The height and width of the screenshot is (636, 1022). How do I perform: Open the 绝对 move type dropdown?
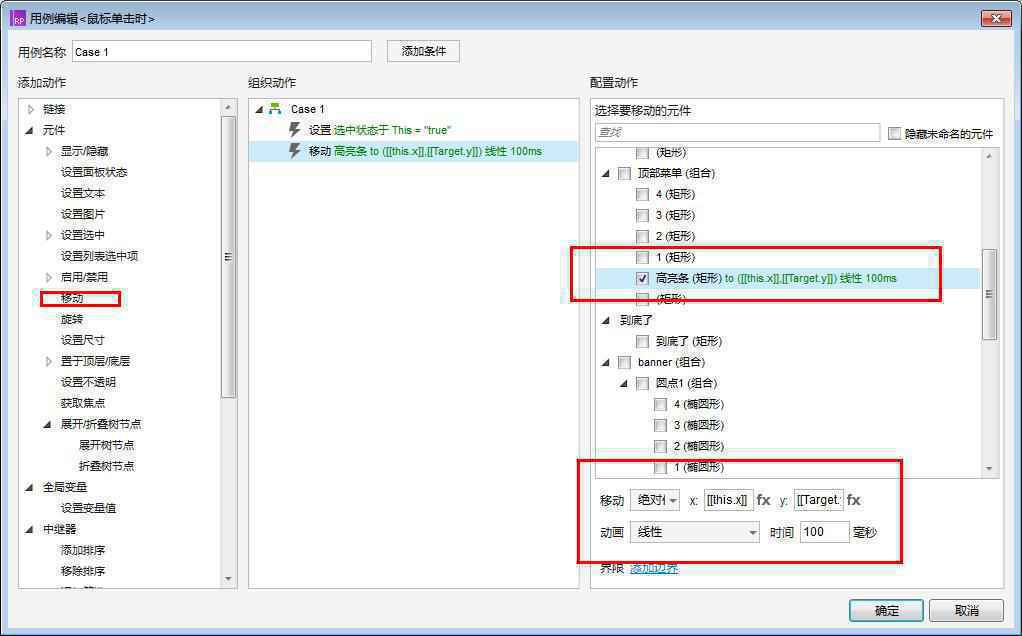(654, 500)
